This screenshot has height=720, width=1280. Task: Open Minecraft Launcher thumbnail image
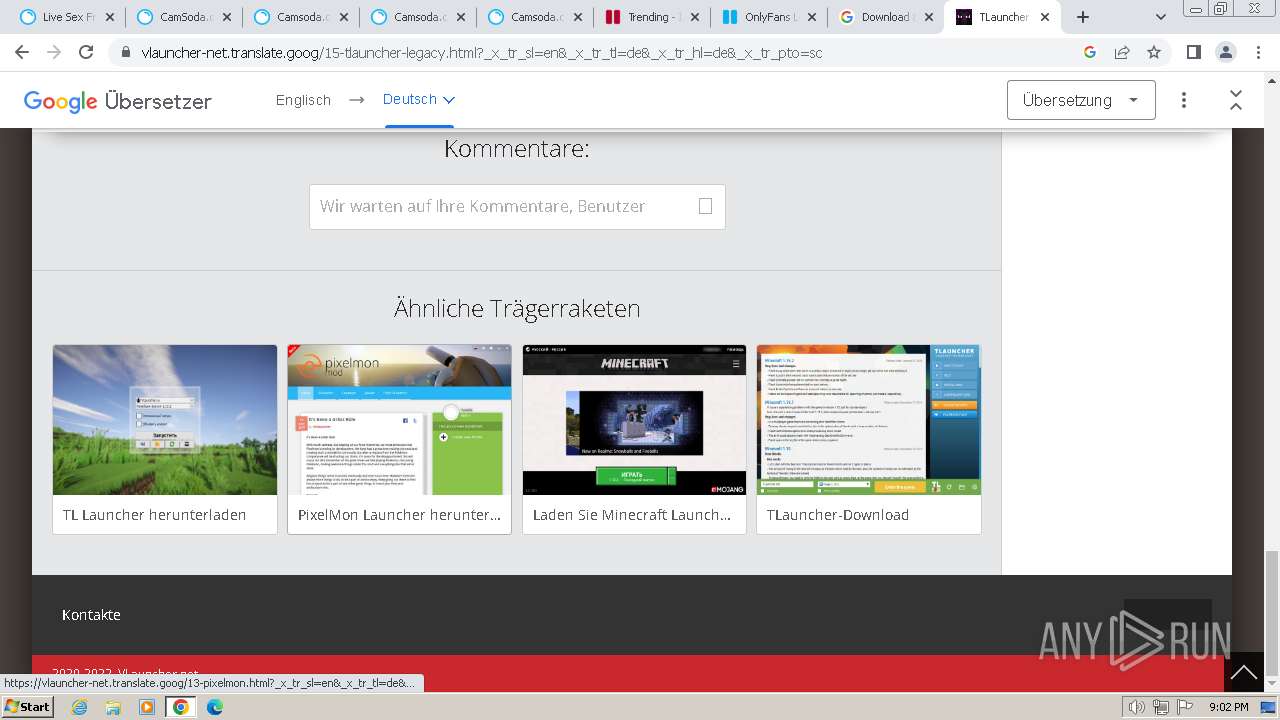pyautogui.click(x=634, y=420)
